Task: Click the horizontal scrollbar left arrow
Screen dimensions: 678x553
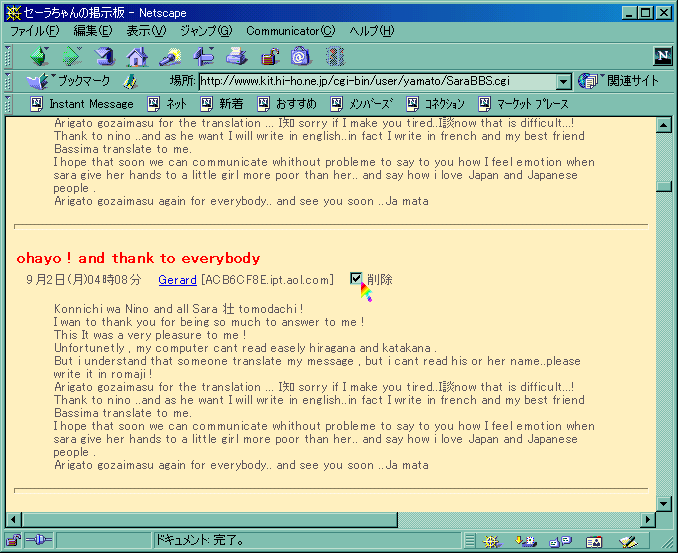Action: 13,519
